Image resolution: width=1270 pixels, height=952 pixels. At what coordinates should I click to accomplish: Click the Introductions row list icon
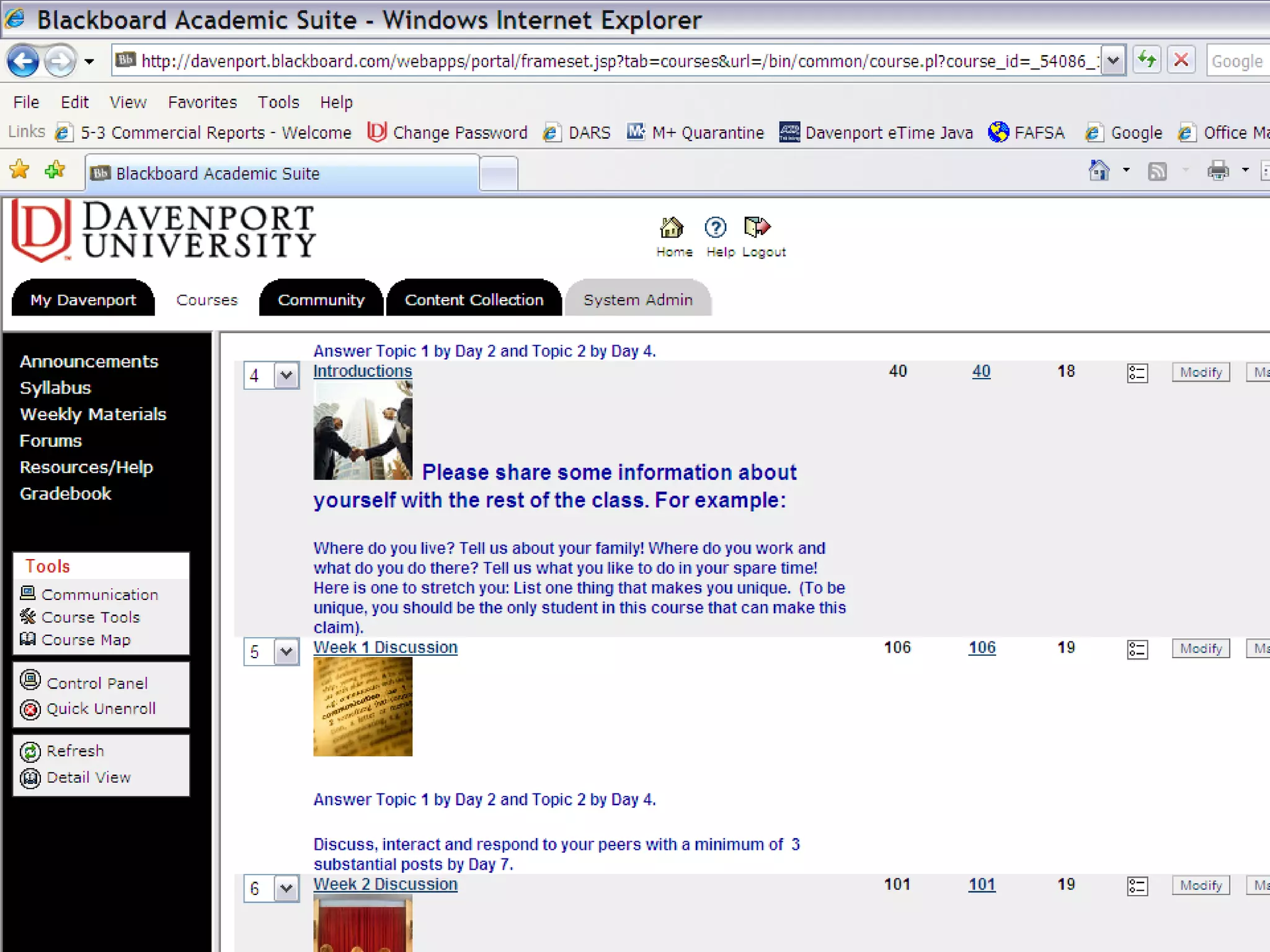1137,373
